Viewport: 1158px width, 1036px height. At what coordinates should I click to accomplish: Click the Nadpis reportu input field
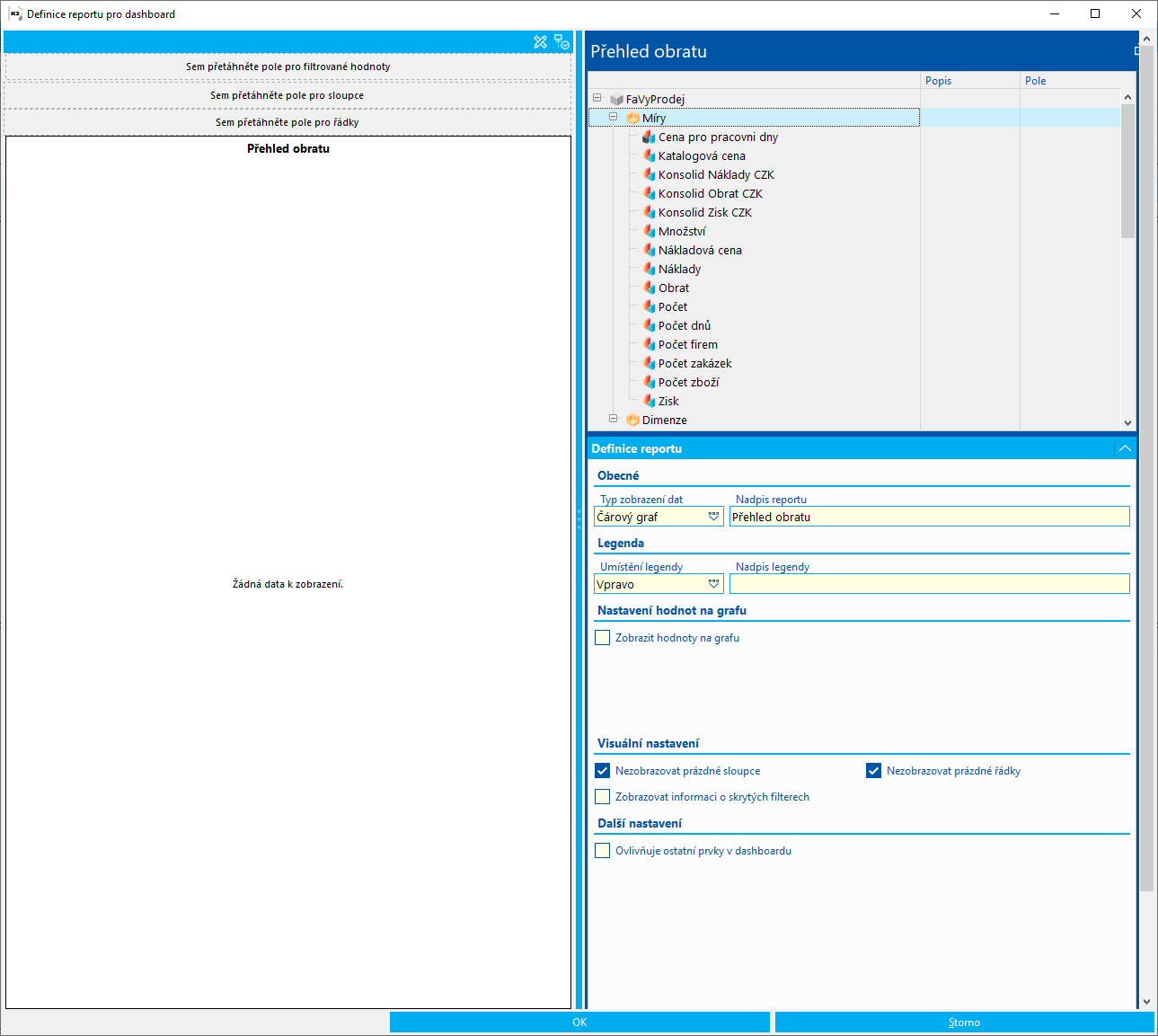(929, 517)
